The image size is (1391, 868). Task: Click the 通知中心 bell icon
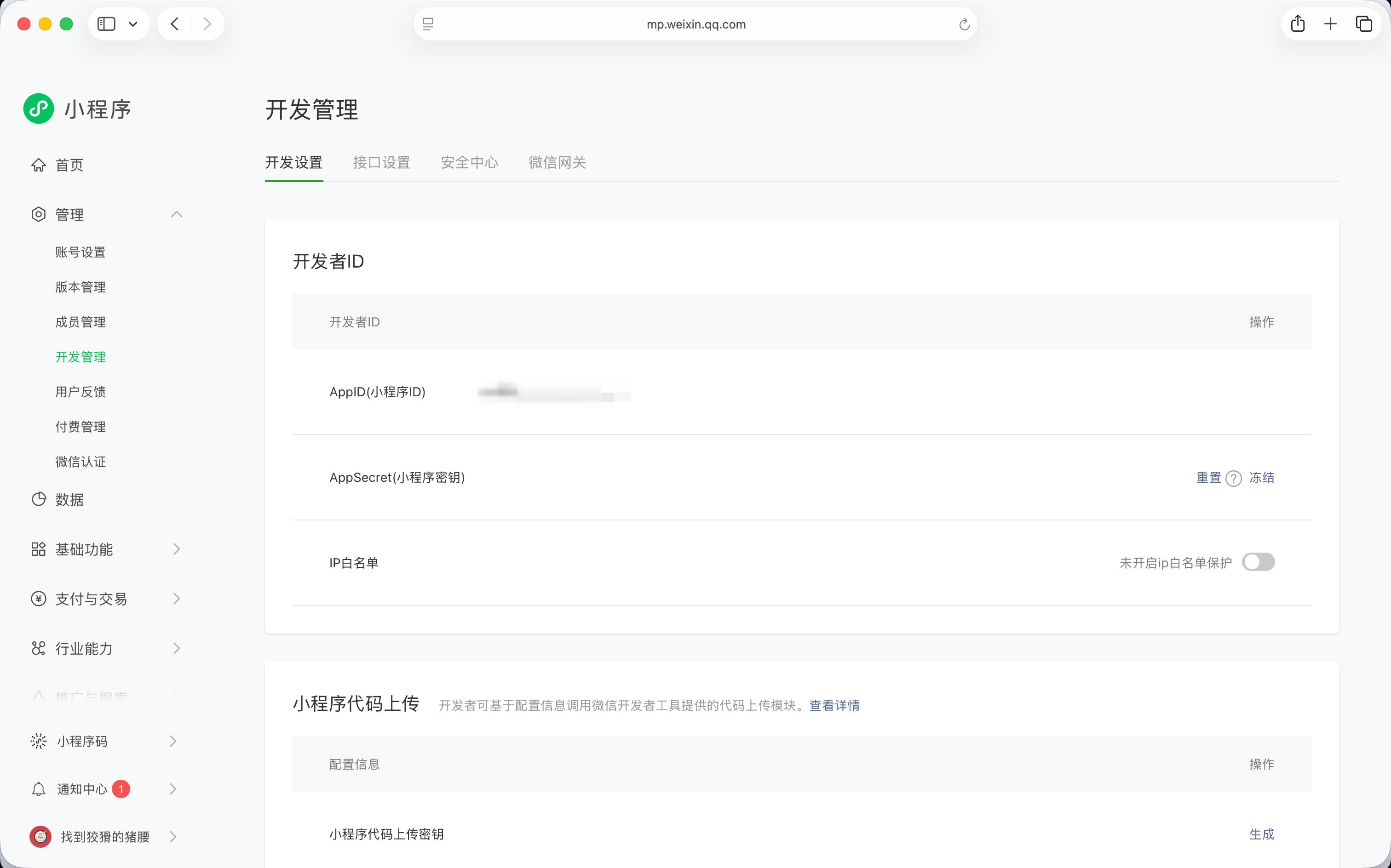pos(39,789)
